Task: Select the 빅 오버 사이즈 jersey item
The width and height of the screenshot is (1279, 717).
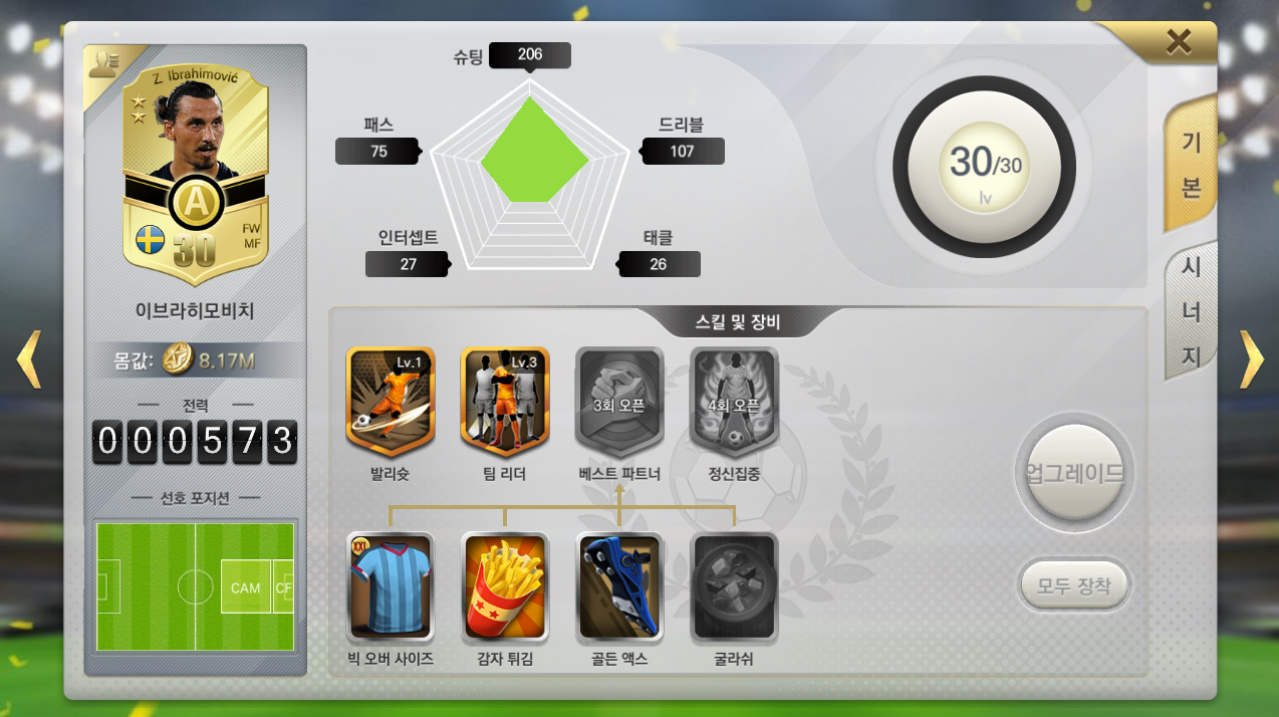Action: point(390,587)
